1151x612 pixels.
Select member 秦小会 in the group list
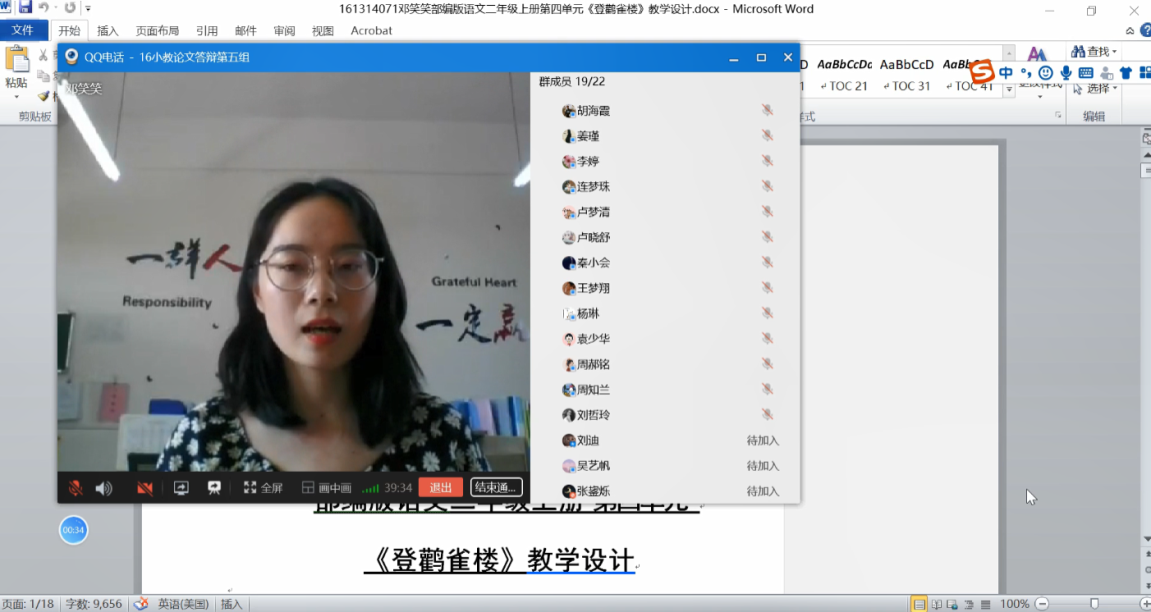pyautogui.click(x=593, y=263)
